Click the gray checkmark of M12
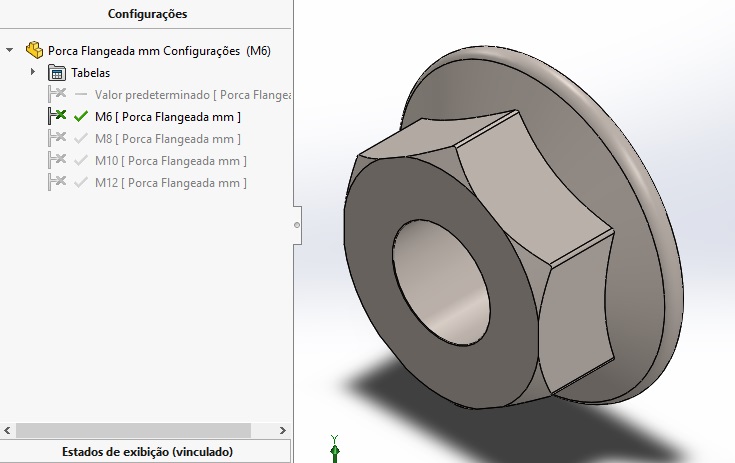The width and height of the screenshot is (735, 463). point(81,182)
